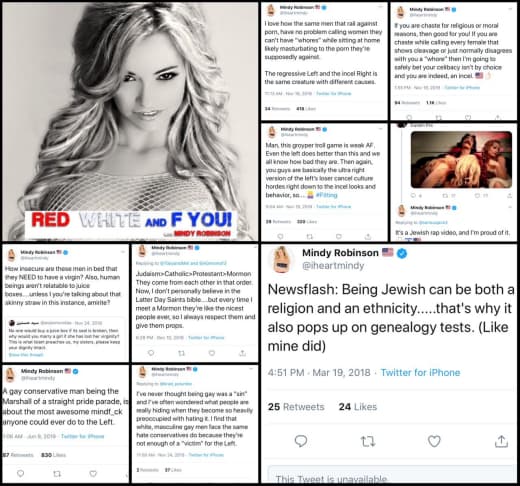This screenshot has width=520, height=486.
Task: Reply to the Newsflash Being Jewish tweet
Action: pos(301,441)
